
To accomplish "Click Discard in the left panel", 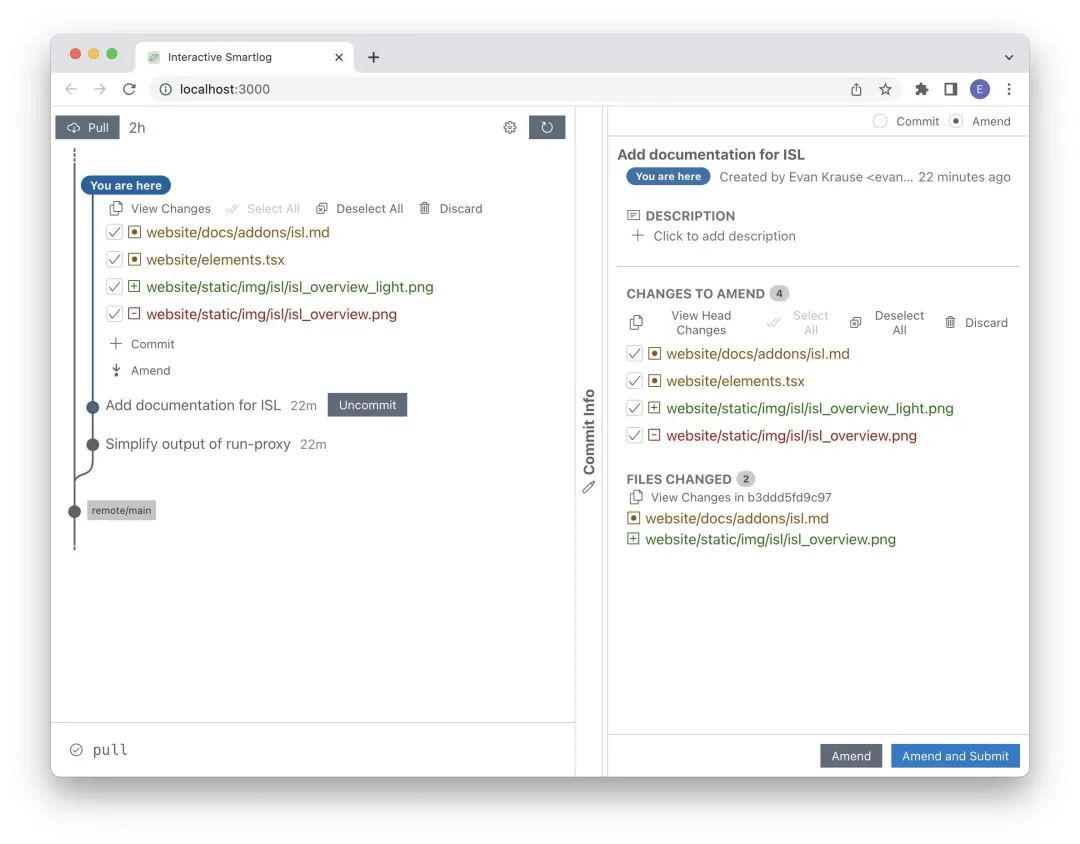I will (450, 208).
